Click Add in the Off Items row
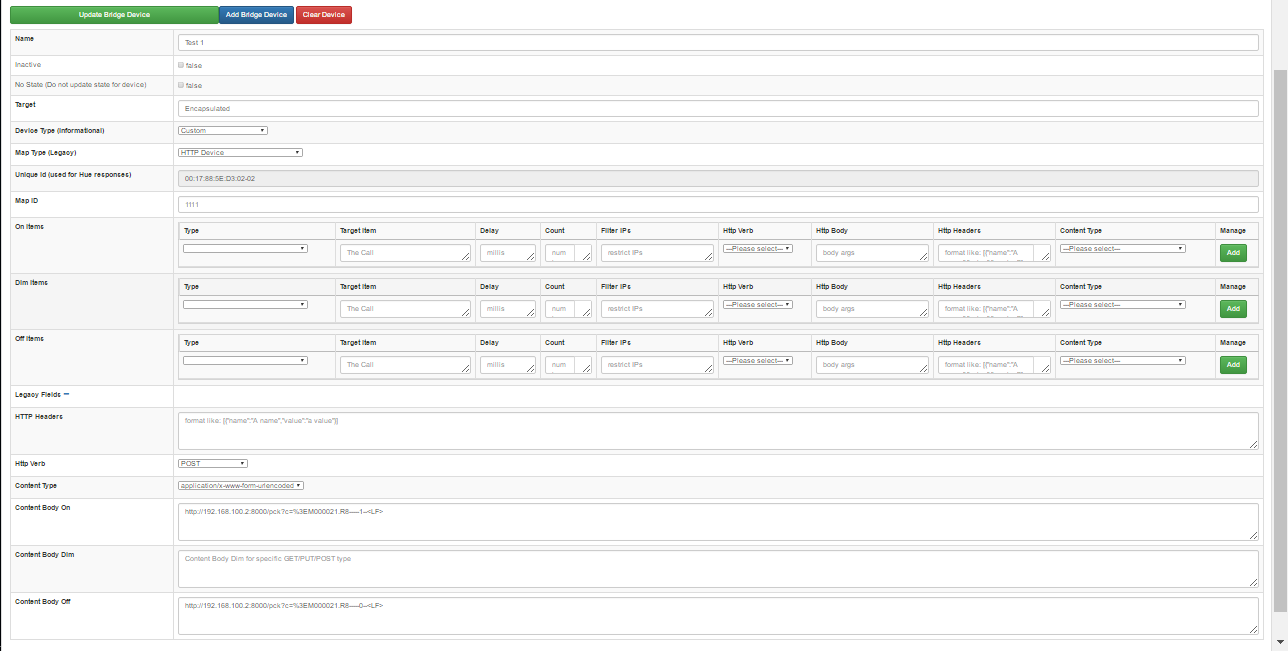Image resolution: width=1288 pixels, height=651 pixels. click(1233, 365)
